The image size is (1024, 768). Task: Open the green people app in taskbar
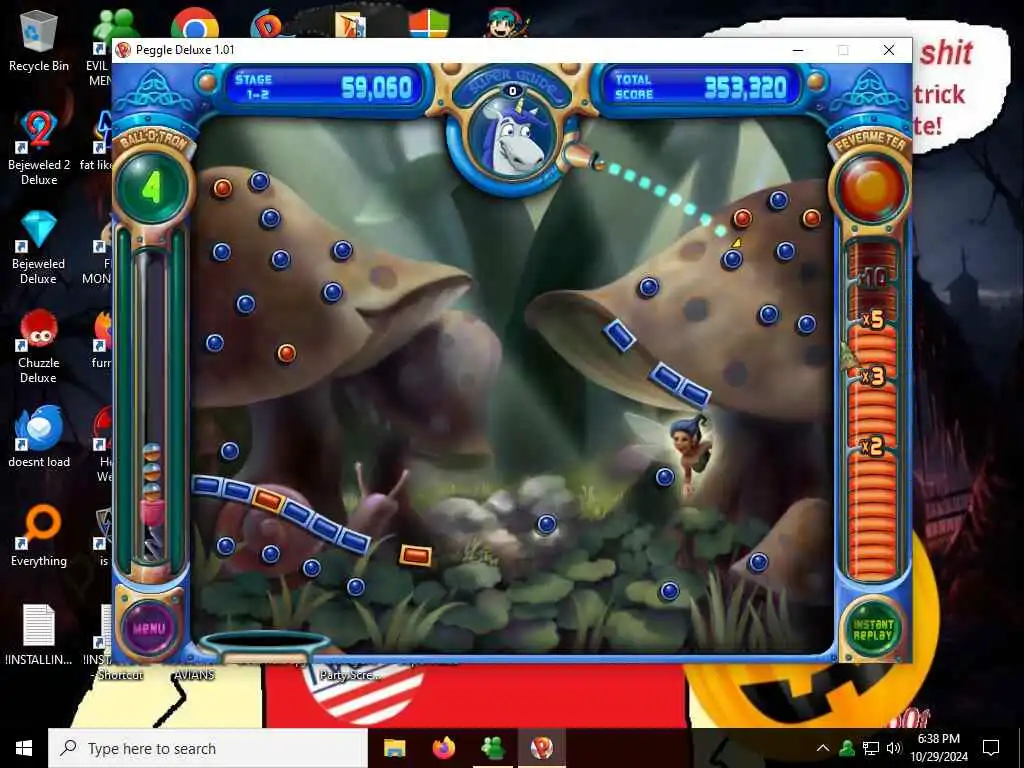[x=493, y=748]
